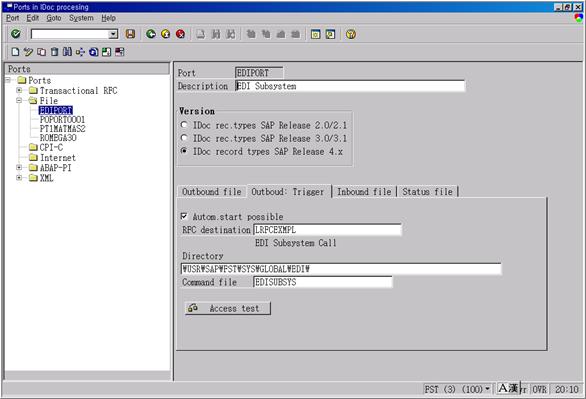Click the green checkmark Enter icon
The image size is (586, 399).
[16, 34]
